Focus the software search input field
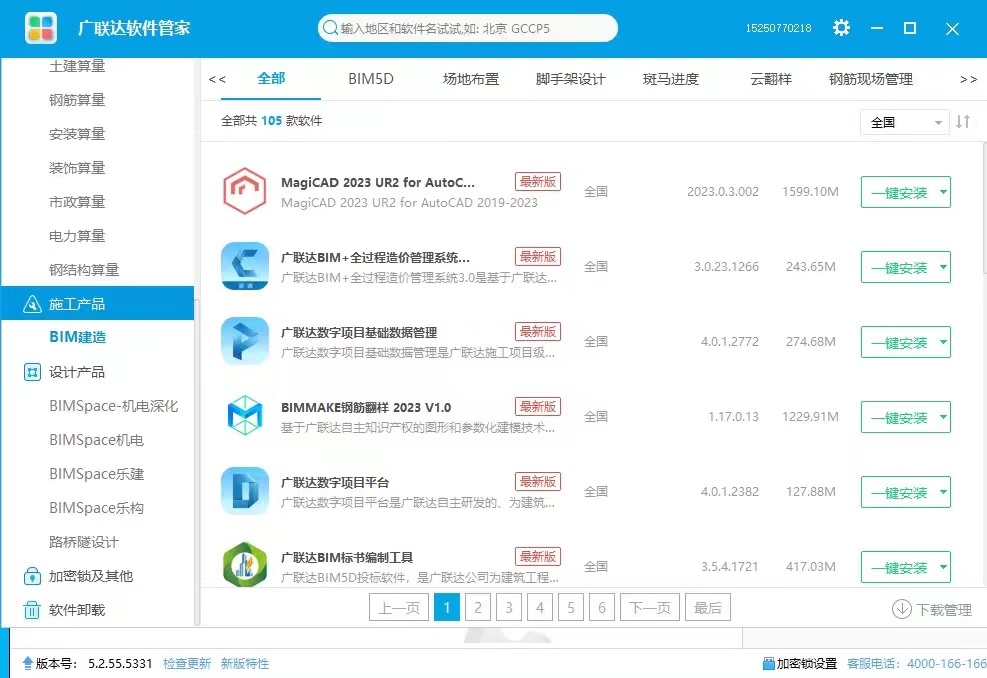 468,28
